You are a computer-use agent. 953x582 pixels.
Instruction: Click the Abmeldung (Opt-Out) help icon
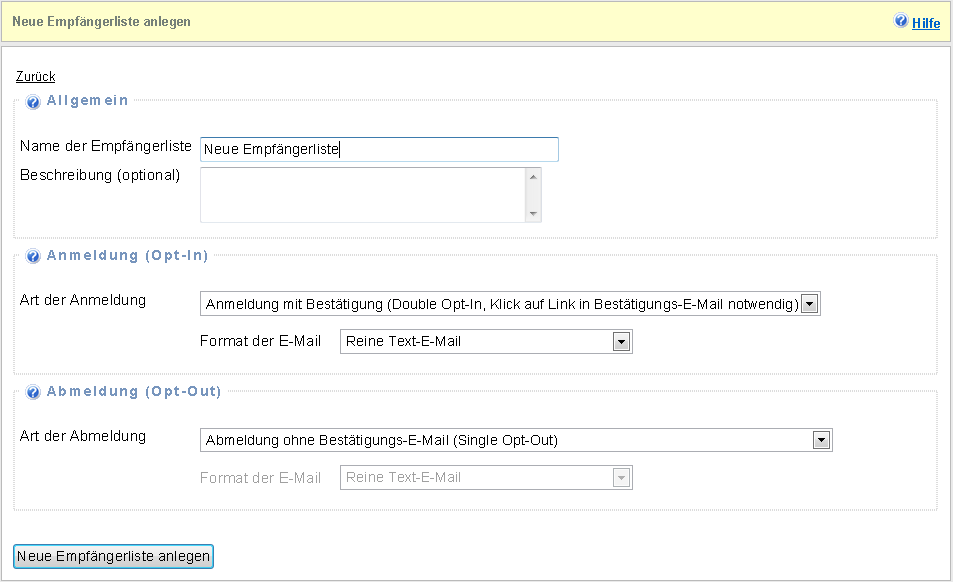(33, 393)
